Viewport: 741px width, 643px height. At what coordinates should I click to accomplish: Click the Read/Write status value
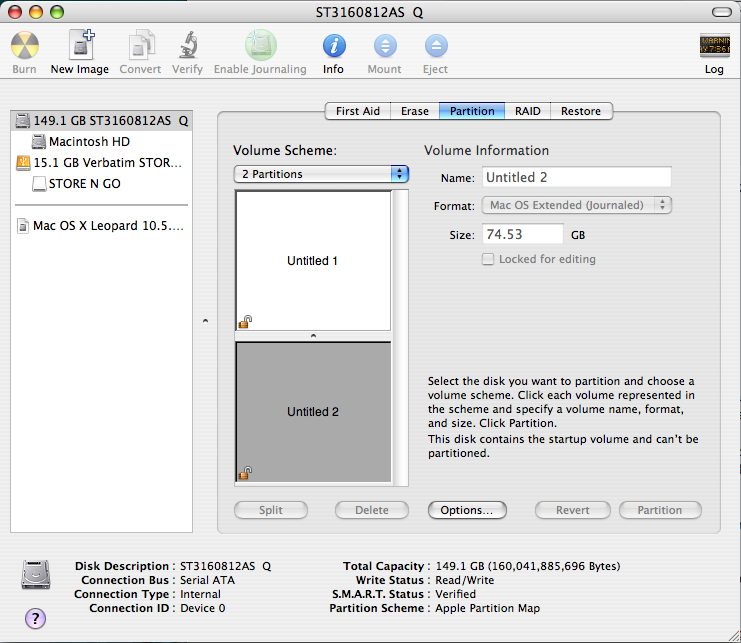pos(465,580)
